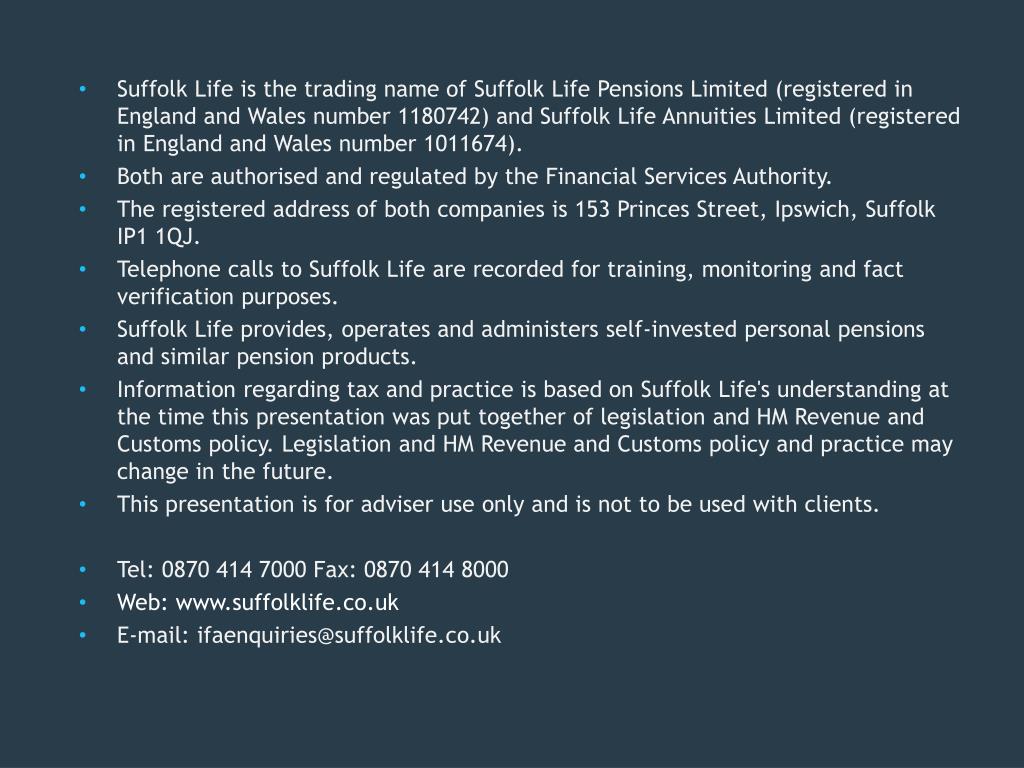
Task: Click the bullet beside 'Telephone calls to Suffolk Life'
Action: [x=82, y=269]
